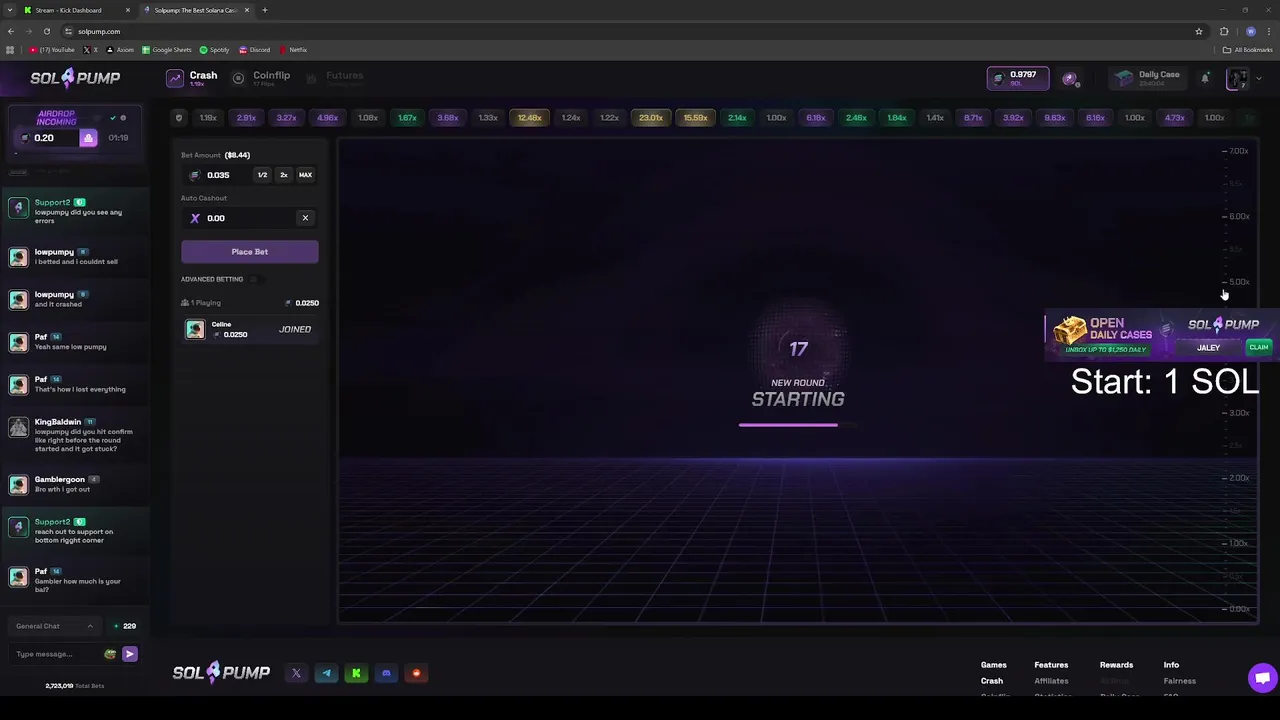Open the emoji picker in chat input
Image resolution: width=1280 pixels, height=720 pixels.
coord(110,654)
